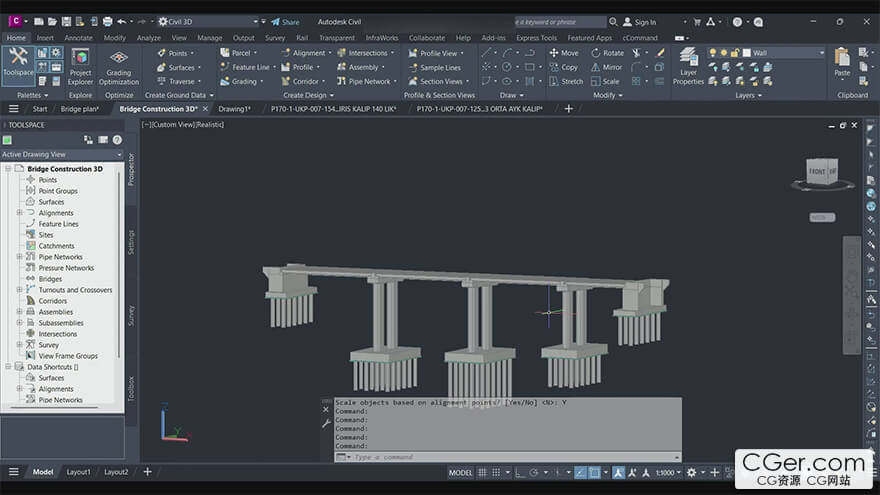
Task: Click the Share button
Action: pos(285,22)
